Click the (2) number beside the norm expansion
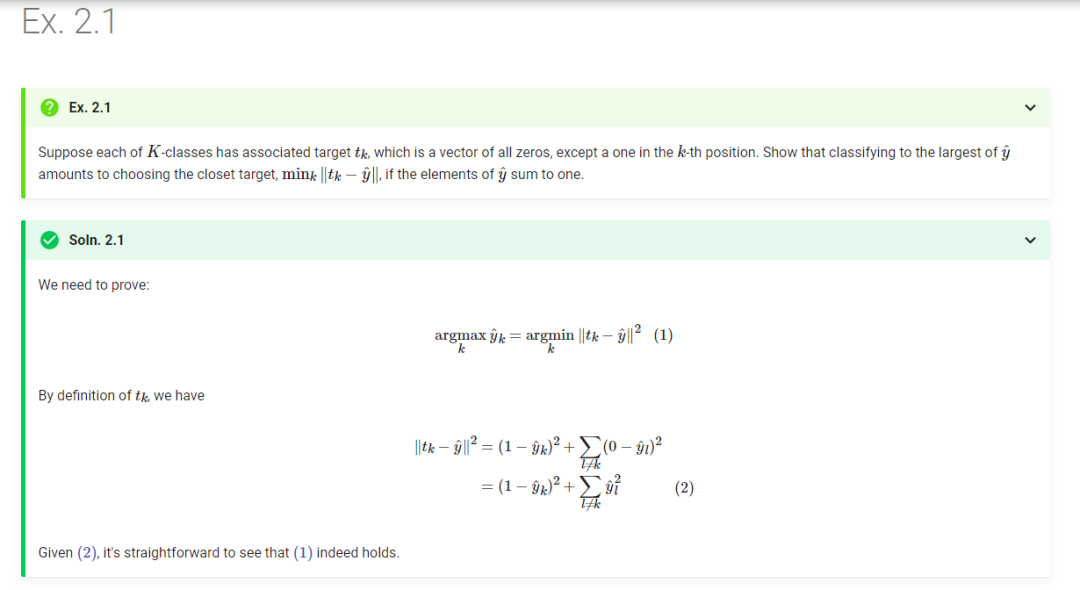Screen dimensions: 1080x590 pos(684,488)
